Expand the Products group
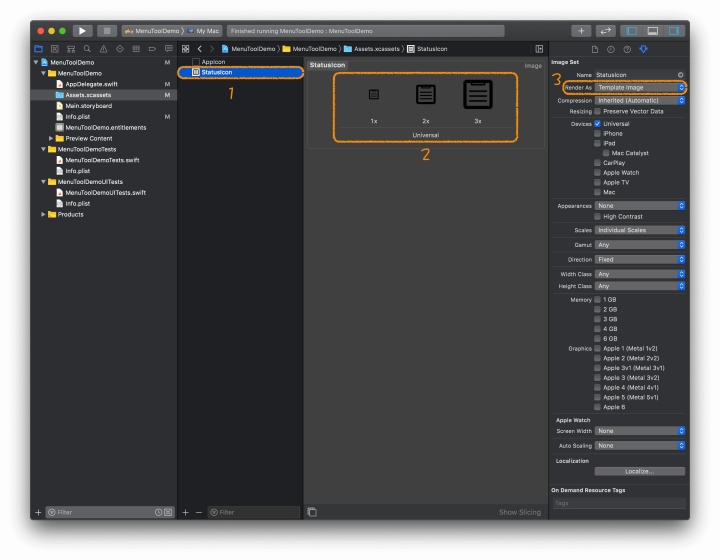This screenshot has width=720, height=560. pos(43,214)
